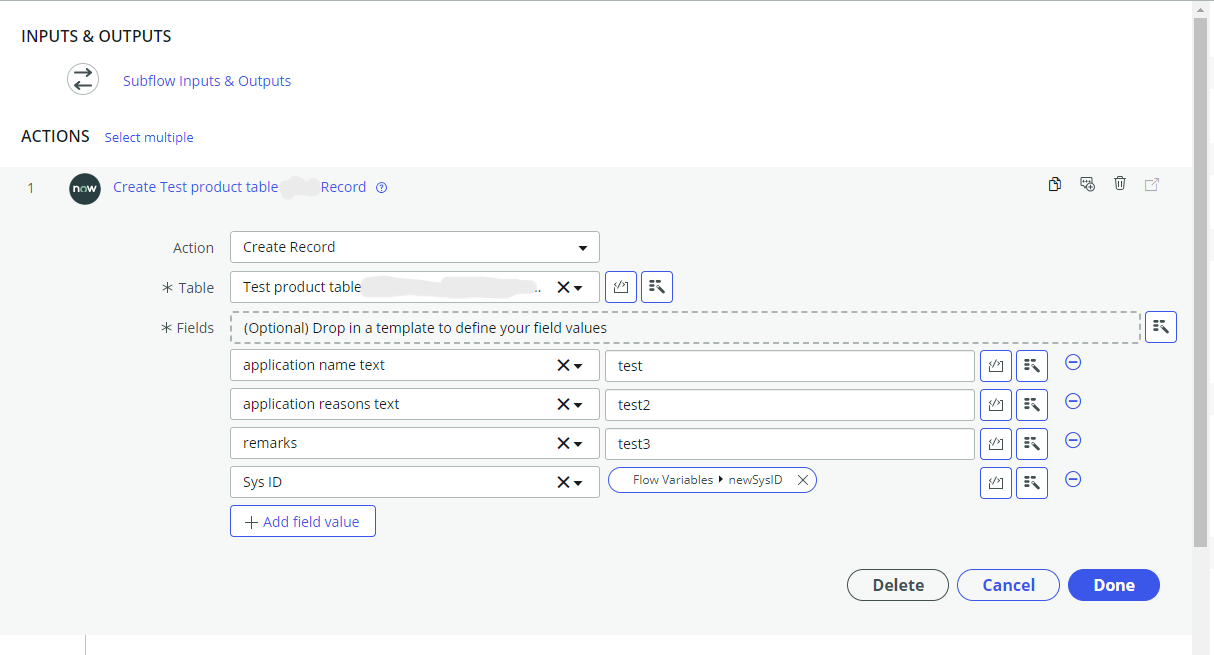Image resolution: width=1214 pixels, height=655 pixels.
Task: Click the copy action icon
Action: pos(1054,184)
